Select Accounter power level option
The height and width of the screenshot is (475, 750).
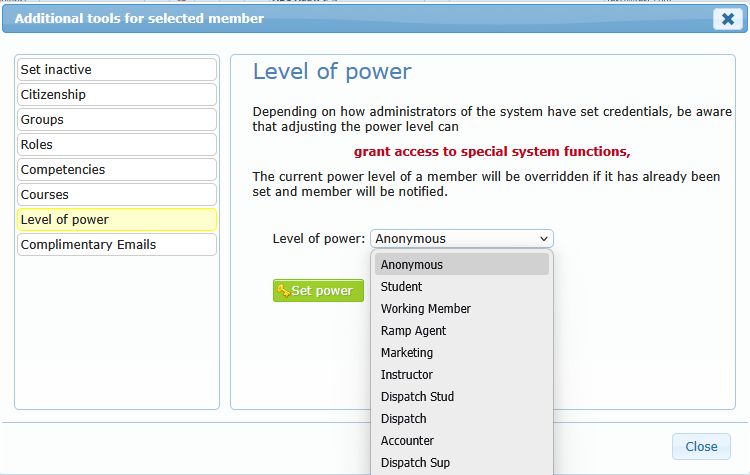tap(461, 441)
